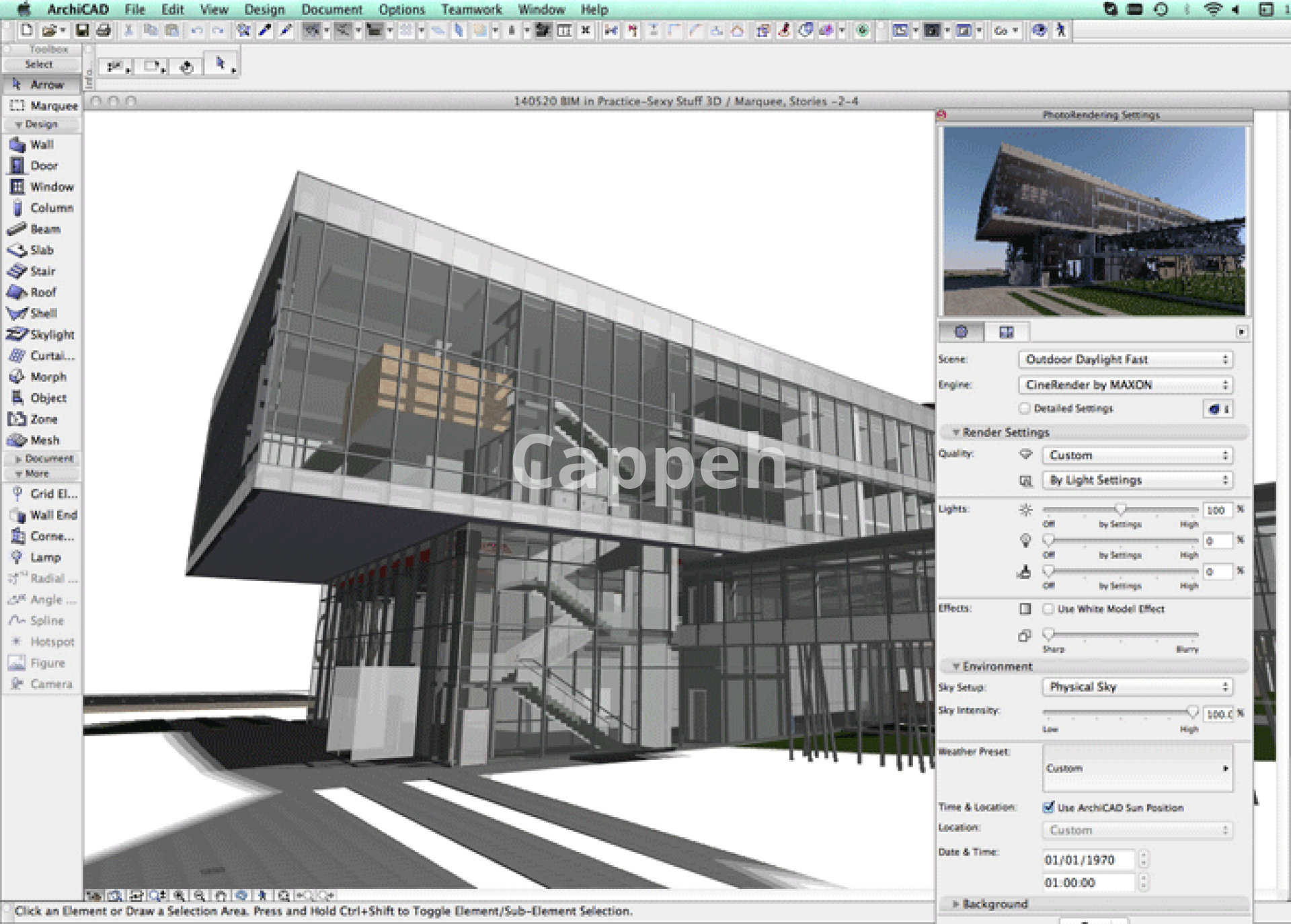Click the Print icon in toolbar
1291x924 pixels.
click(x=103, y=30)
